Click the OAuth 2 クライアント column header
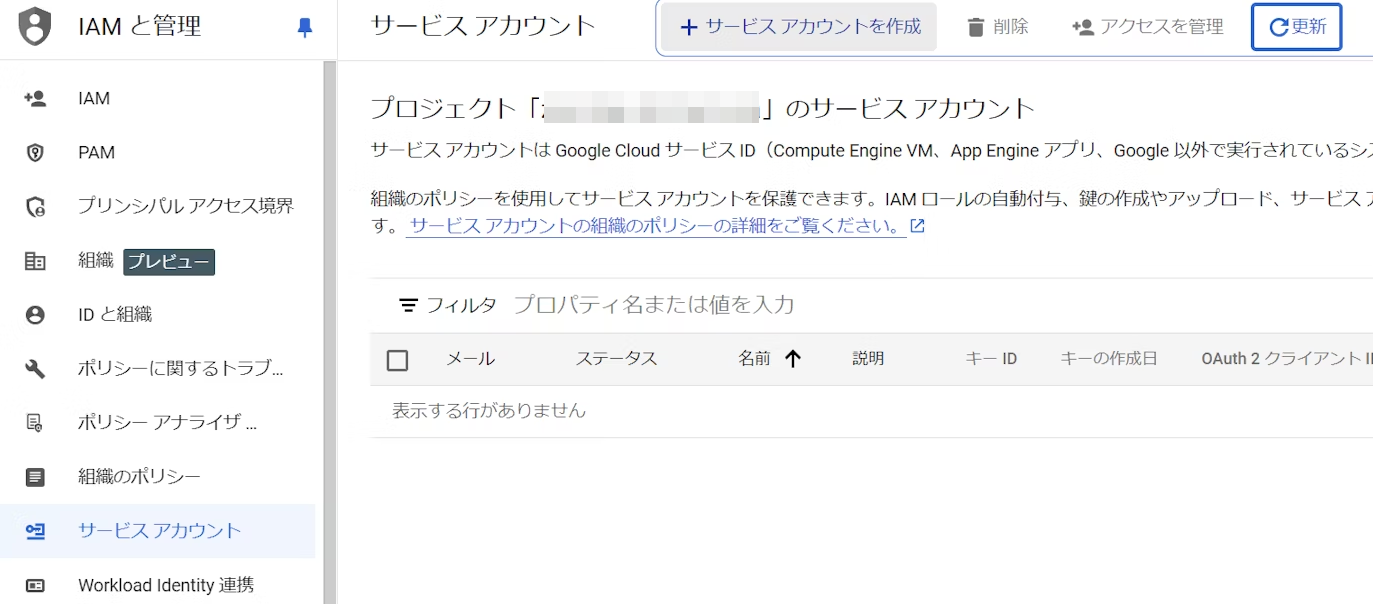The height and width of the screenshot is (604, 1373). (x=1287, y=359)
